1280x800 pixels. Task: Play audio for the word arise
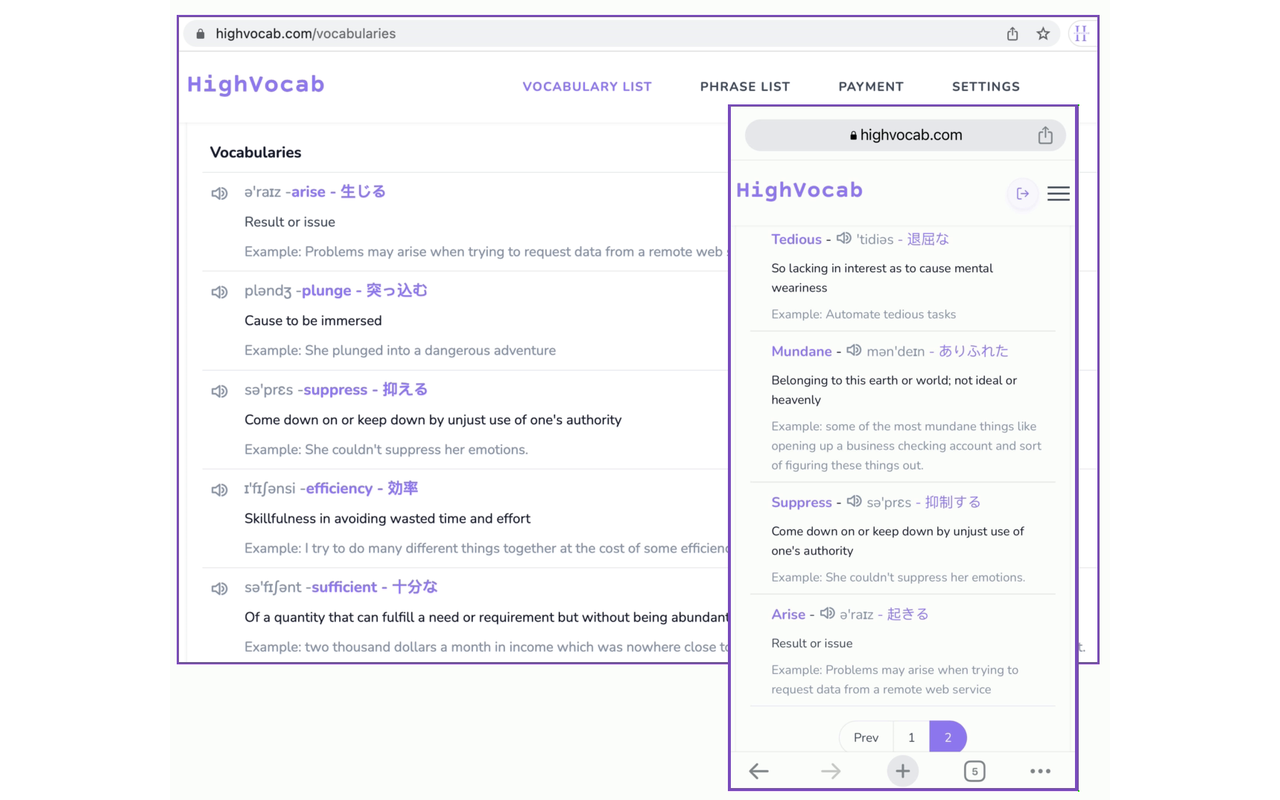[x=219, y=193]
